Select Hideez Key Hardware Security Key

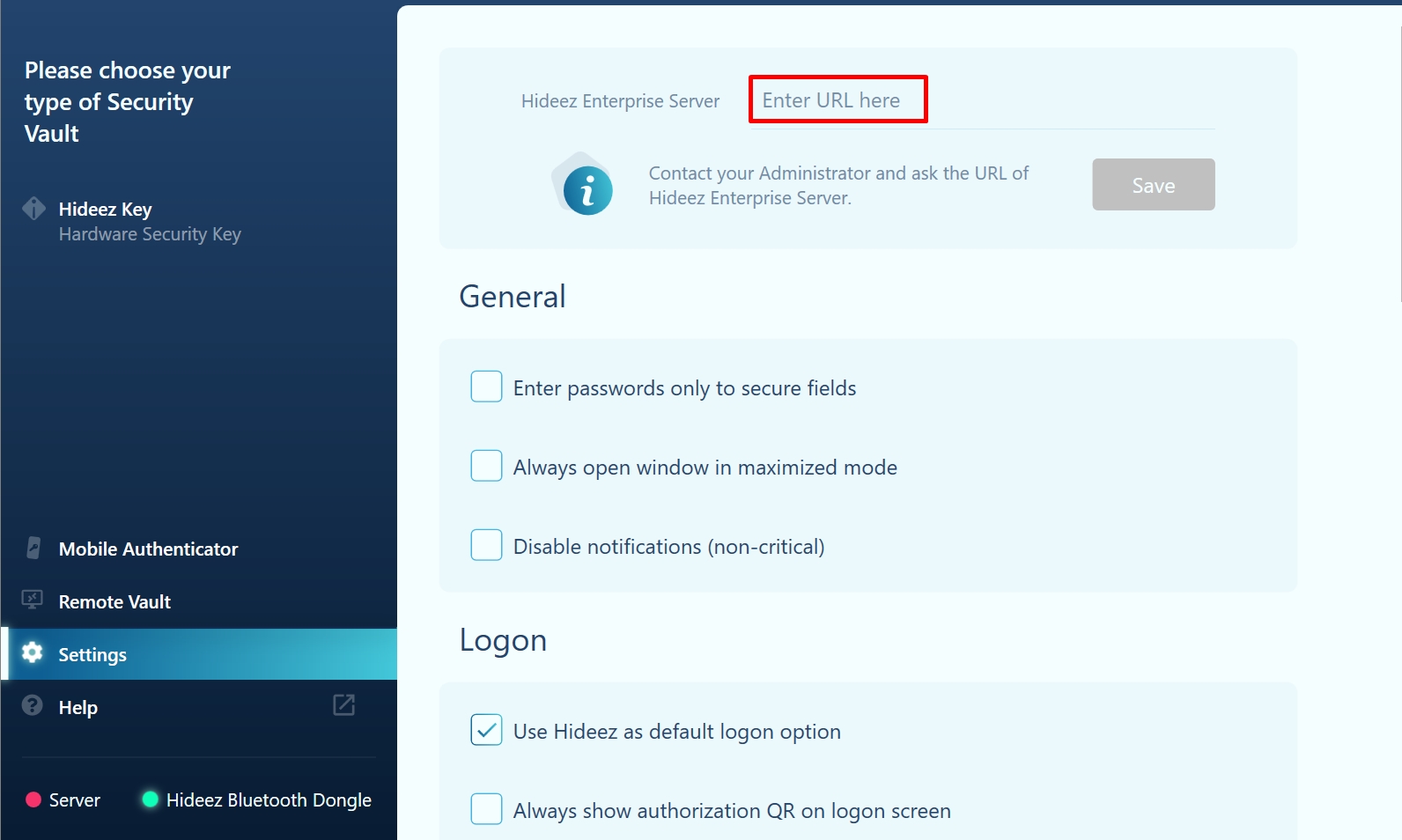198,221
